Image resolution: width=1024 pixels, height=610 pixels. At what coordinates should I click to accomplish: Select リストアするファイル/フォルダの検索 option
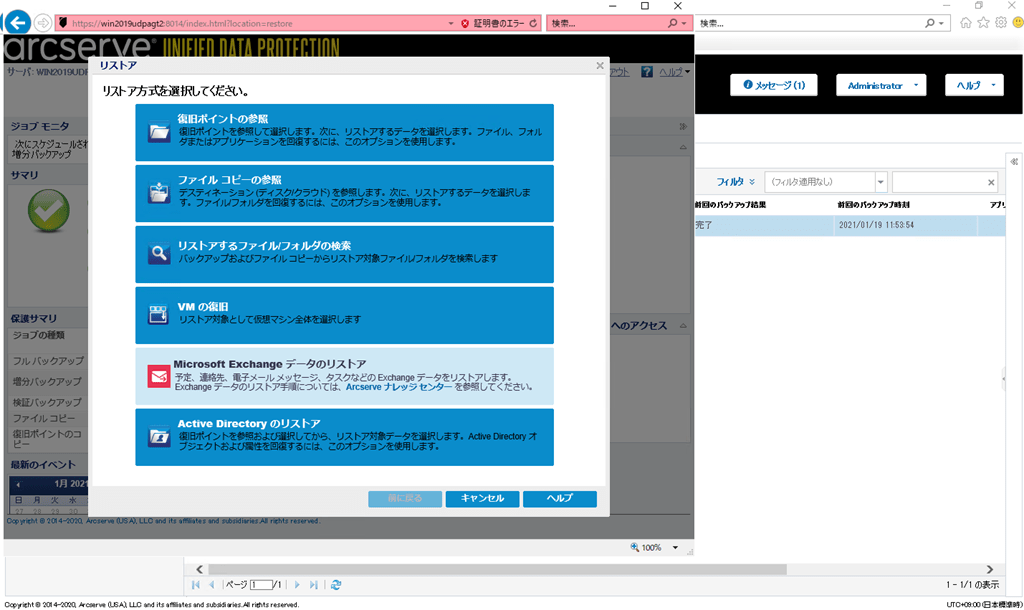[x=344, y=254]
